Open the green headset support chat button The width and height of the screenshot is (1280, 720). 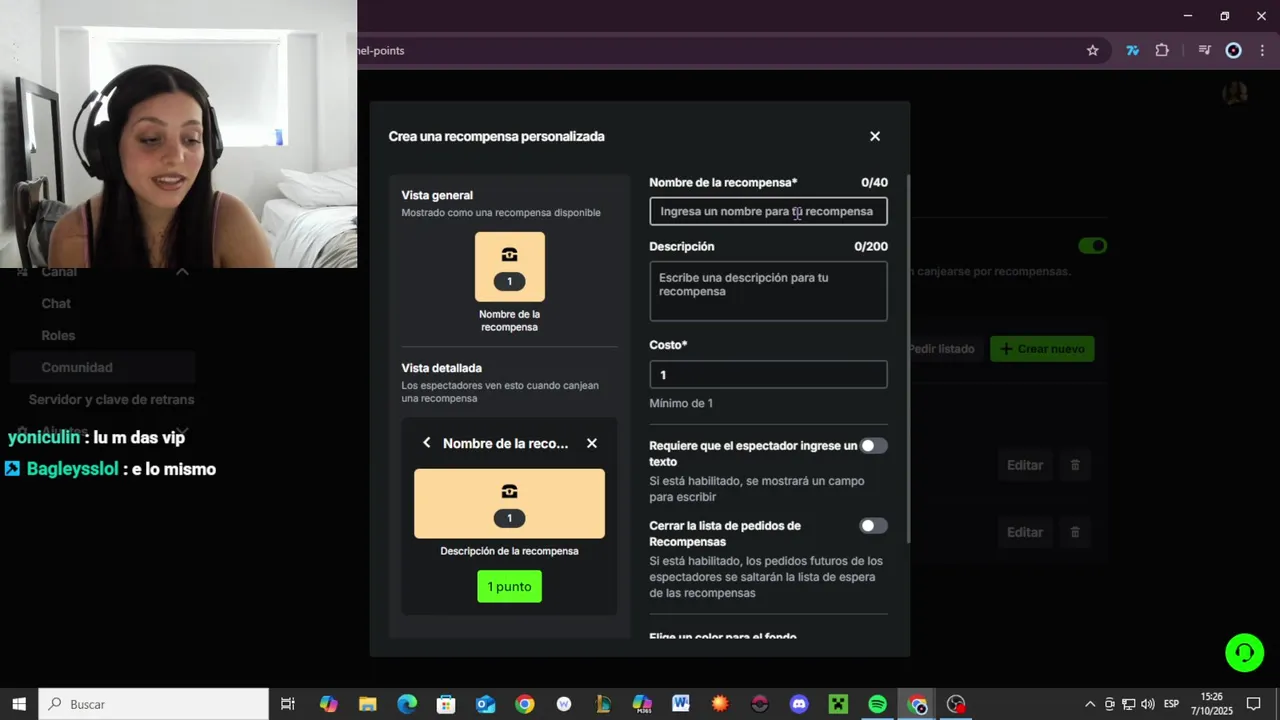[x=1245, y=653]
